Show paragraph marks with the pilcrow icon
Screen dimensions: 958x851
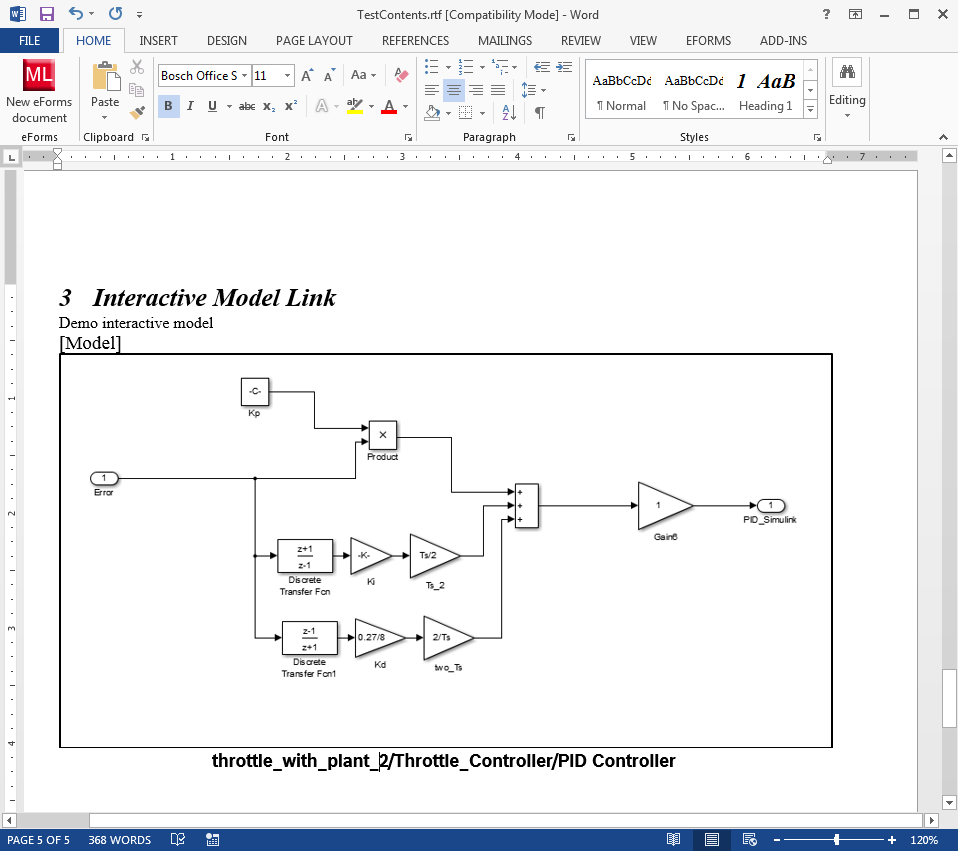pyautogui.click(x=539, y=113)
